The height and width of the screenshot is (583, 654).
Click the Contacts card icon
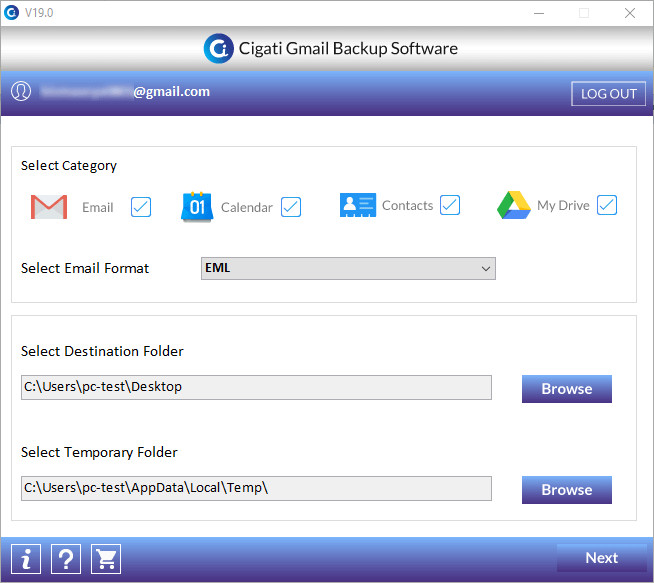tap(358, 205)
